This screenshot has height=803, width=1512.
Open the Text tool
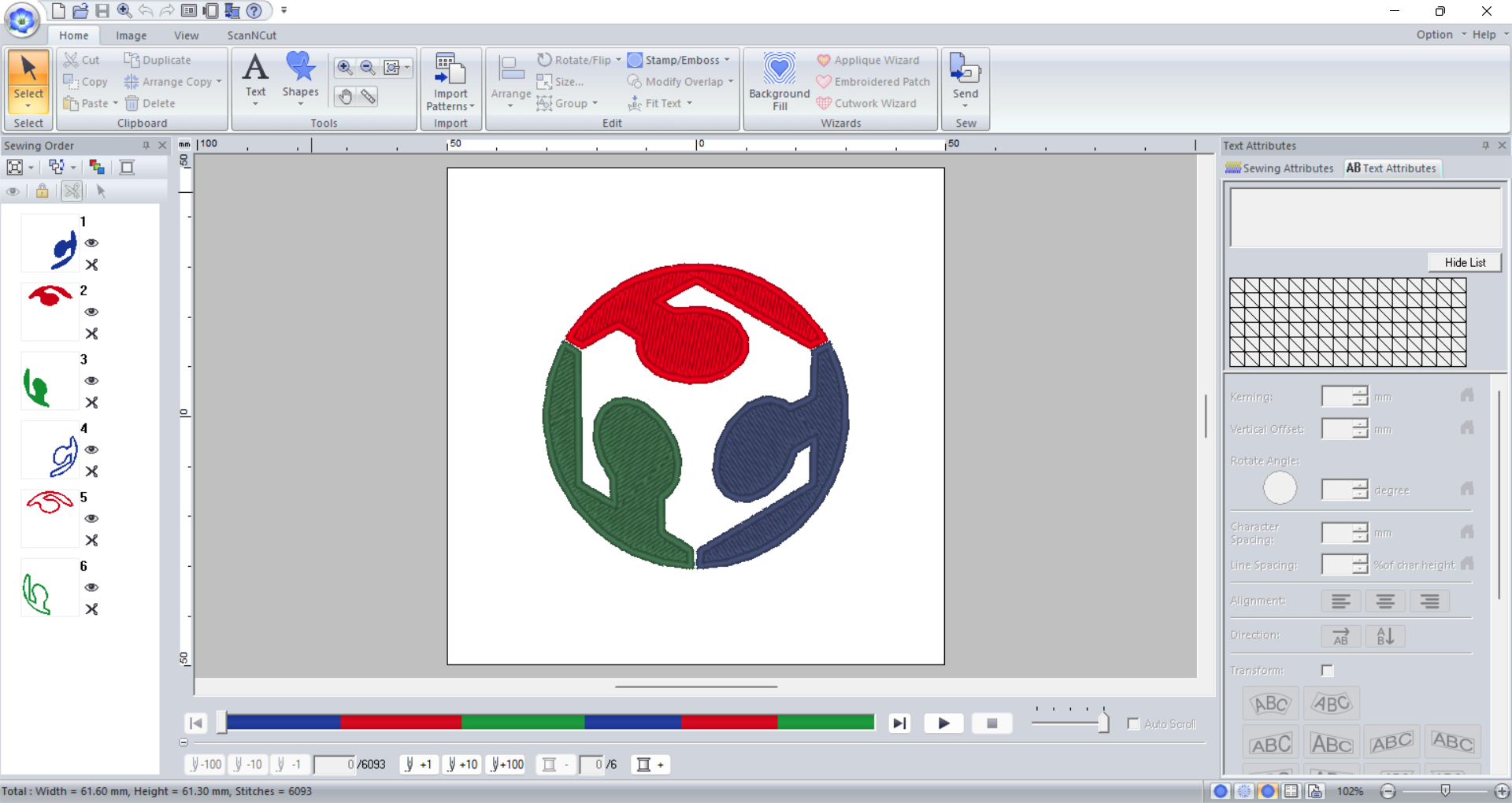255,80
